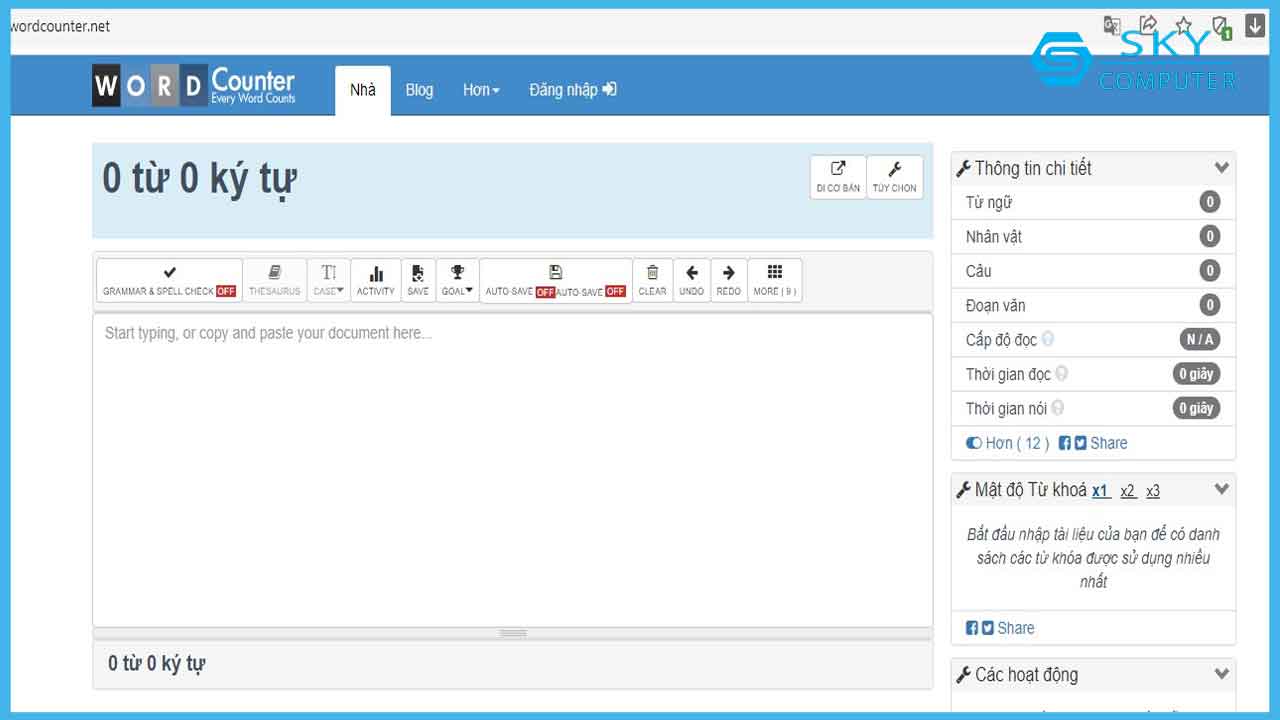This screenshot has height=720, width=1280.
Task: Click the large 0 từ 0 ký tự heading
Action: coord(199,179)
